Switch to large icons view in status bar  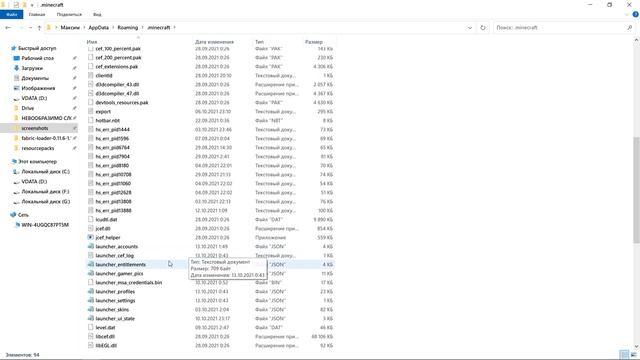click(633, 355)
